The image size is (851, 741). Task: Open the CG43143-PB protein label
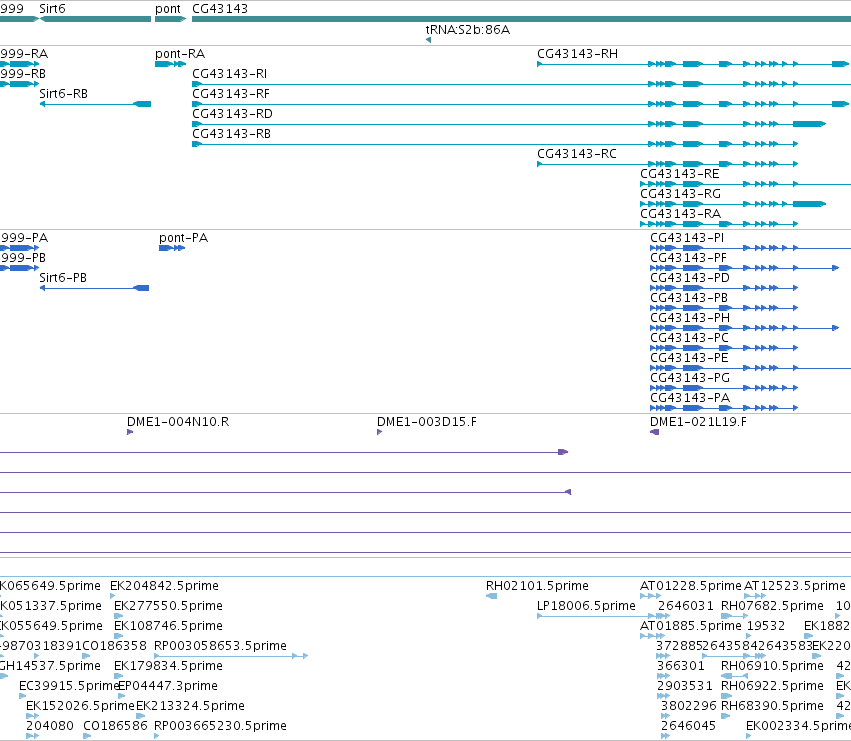pyautogui.click(x=689, y=298)
